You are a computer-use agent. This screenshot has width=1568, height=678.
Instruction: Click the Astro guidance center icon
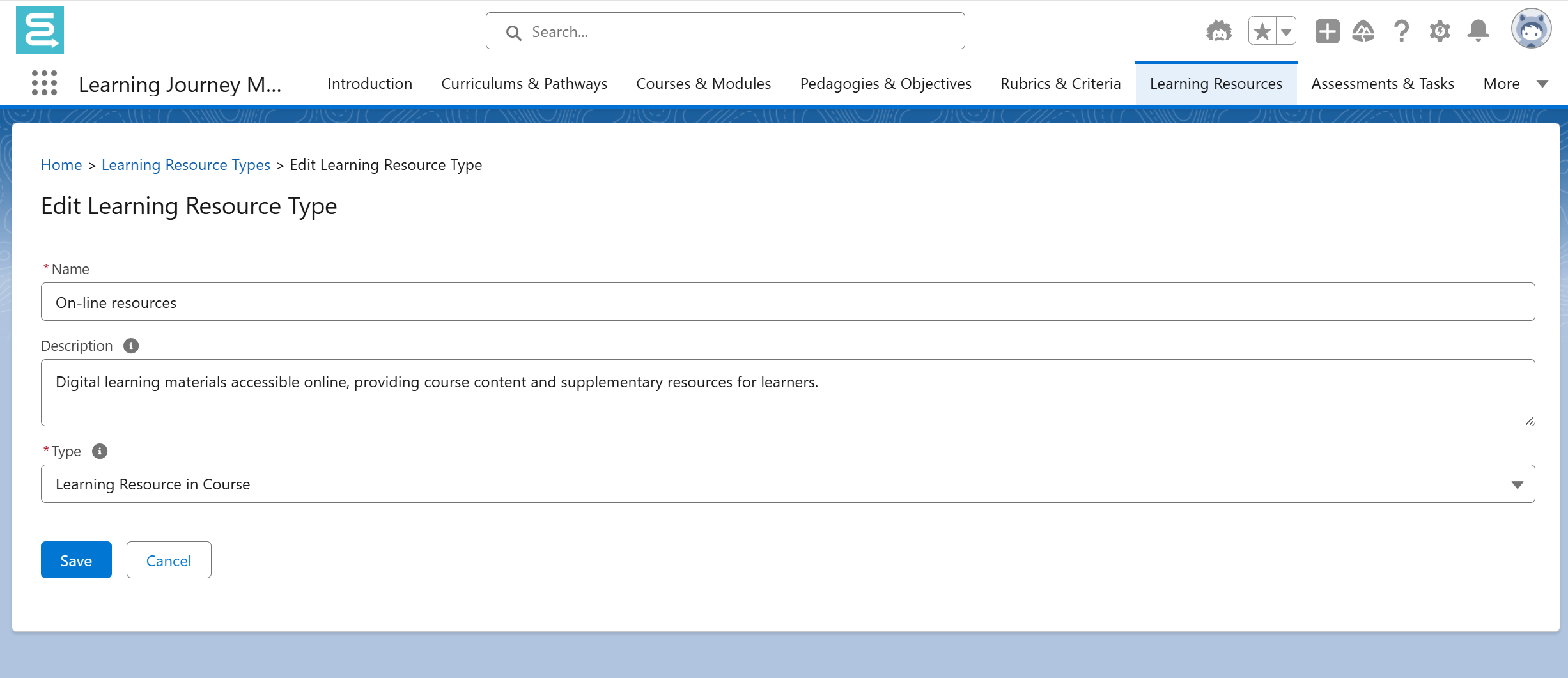(x=1218, y=31)
